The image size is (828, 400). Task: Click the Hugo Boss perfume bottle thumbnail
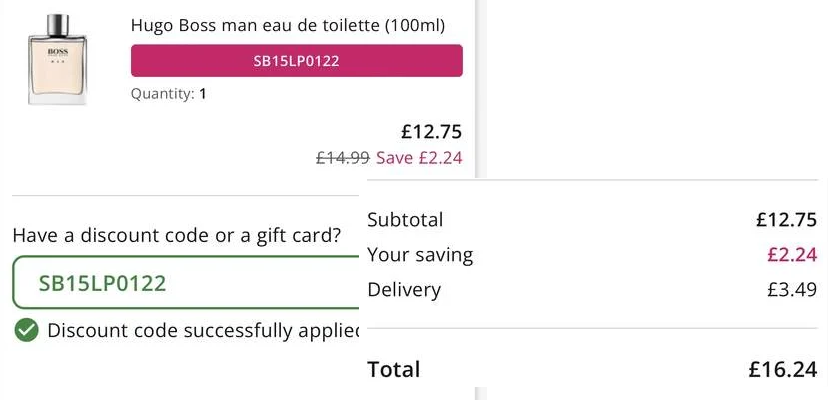pos(57,59)
